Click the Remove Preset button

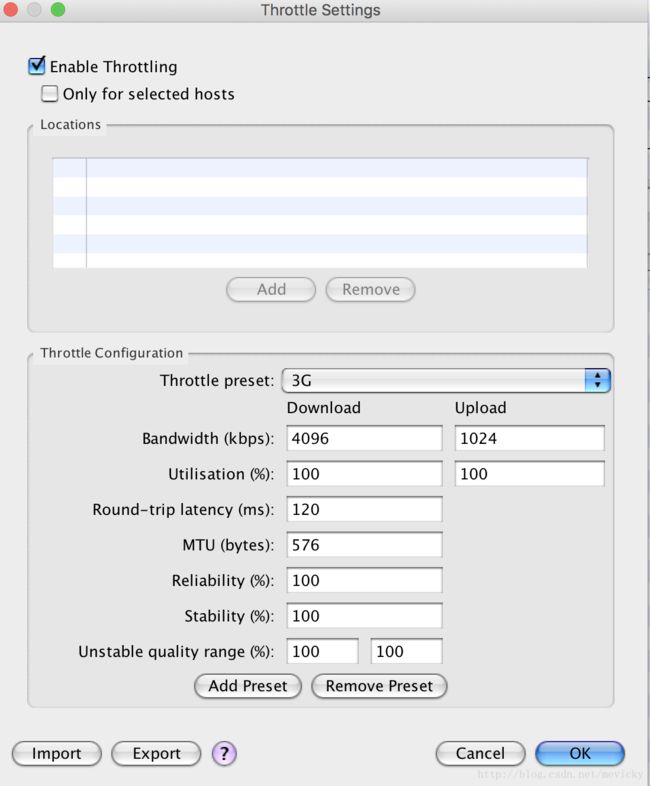pos(379,686)
